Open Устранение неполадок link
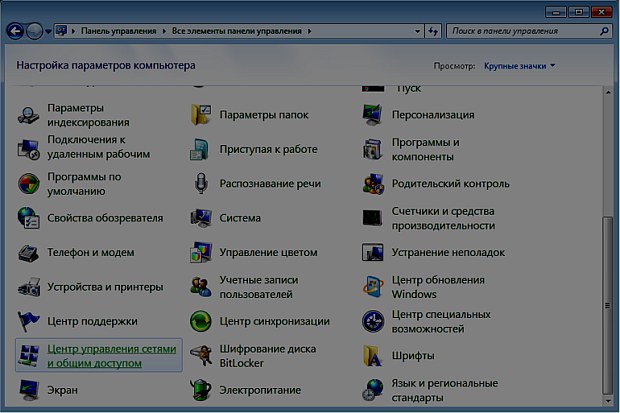This screenshot has height=413, width=620. [x=448, y=253]
